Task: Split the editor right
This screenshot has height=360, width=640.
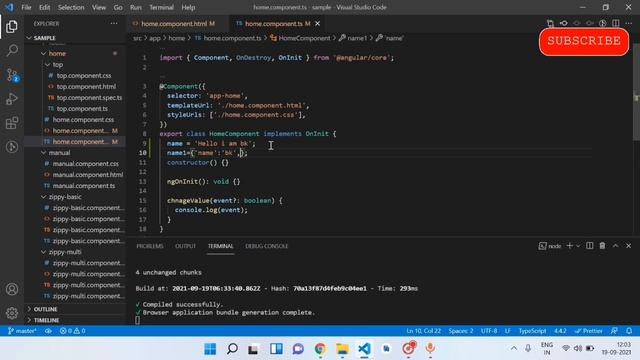Action: click(x=616, y=23)
